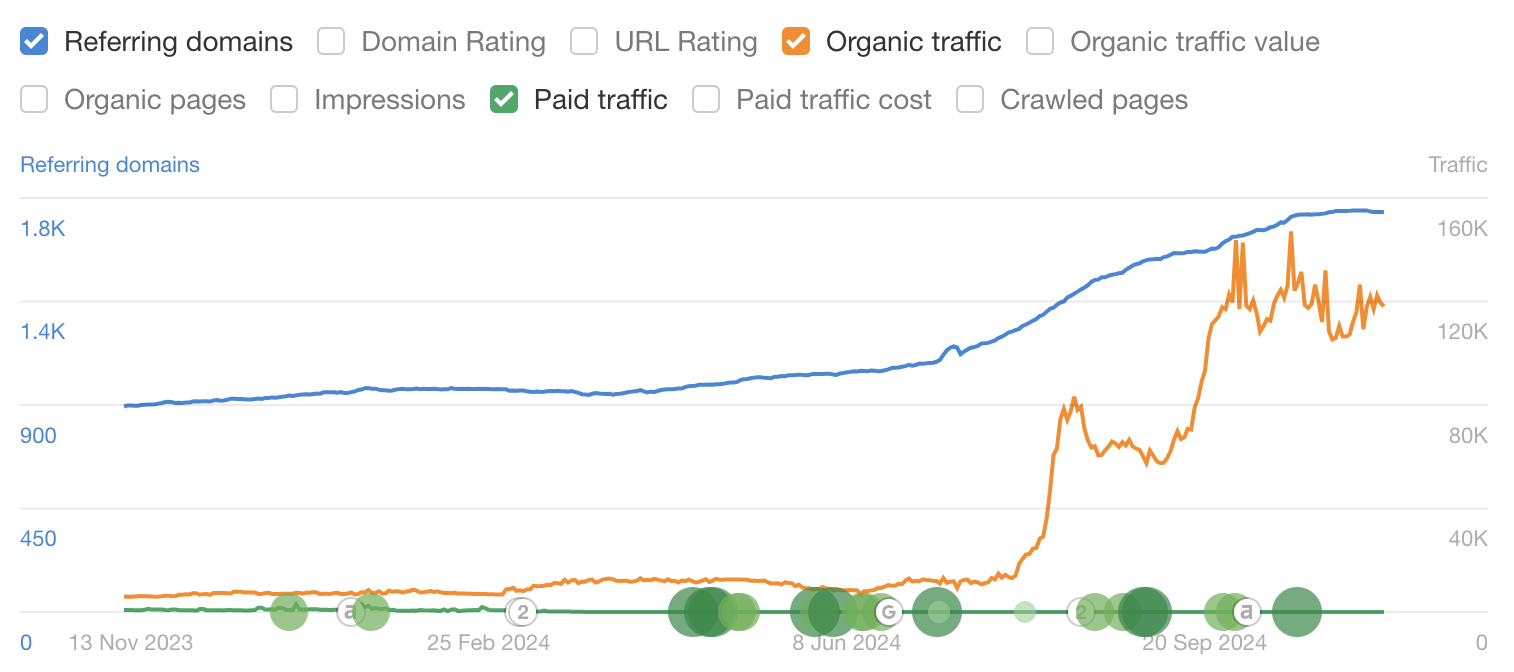The image size is (1514, 672).
Task: Click the green bubble left of 'G' marker
Action: point(862,611)
